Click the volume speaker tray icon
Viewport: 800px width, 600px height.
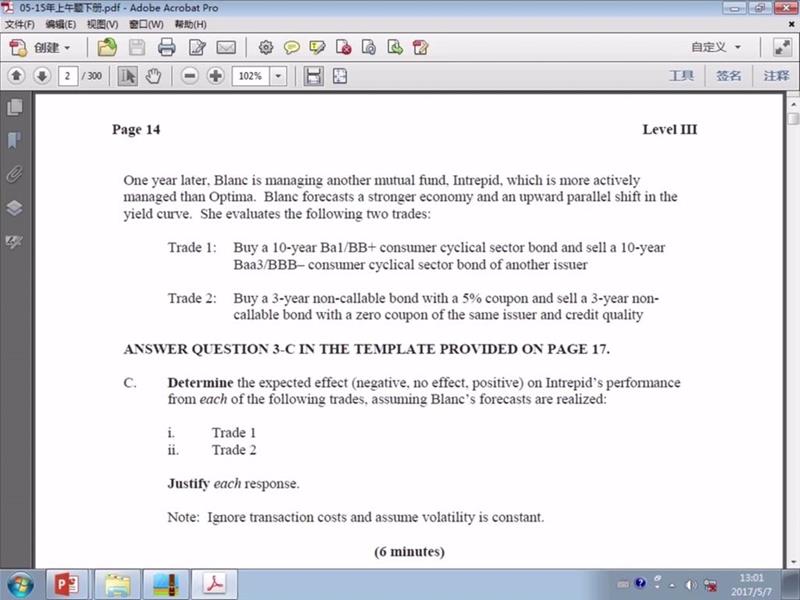point(690,585)
